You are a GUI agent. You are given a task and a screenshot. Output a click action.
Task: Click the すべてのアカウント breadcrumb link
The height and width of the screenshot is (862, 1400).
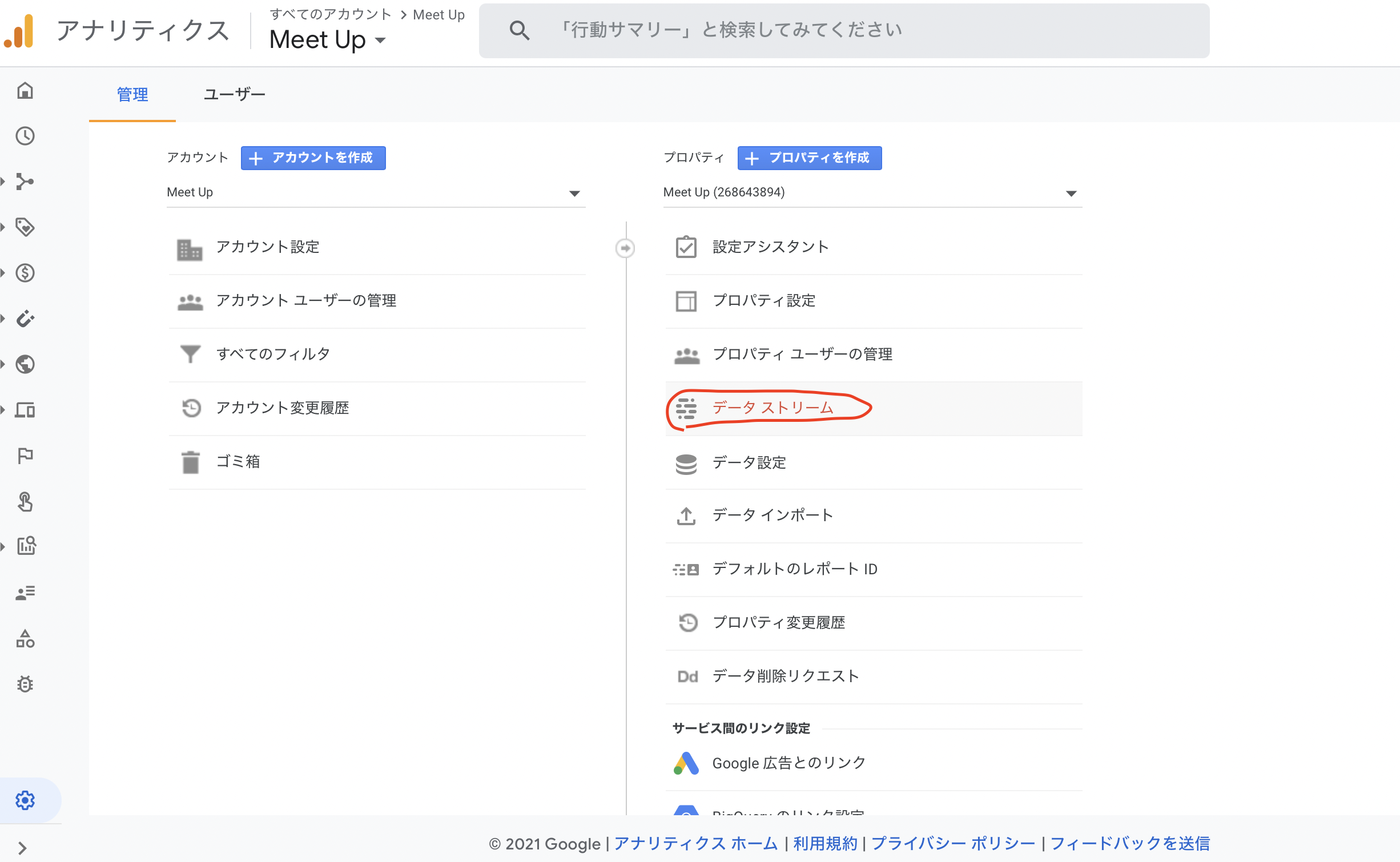click(331, 14)
